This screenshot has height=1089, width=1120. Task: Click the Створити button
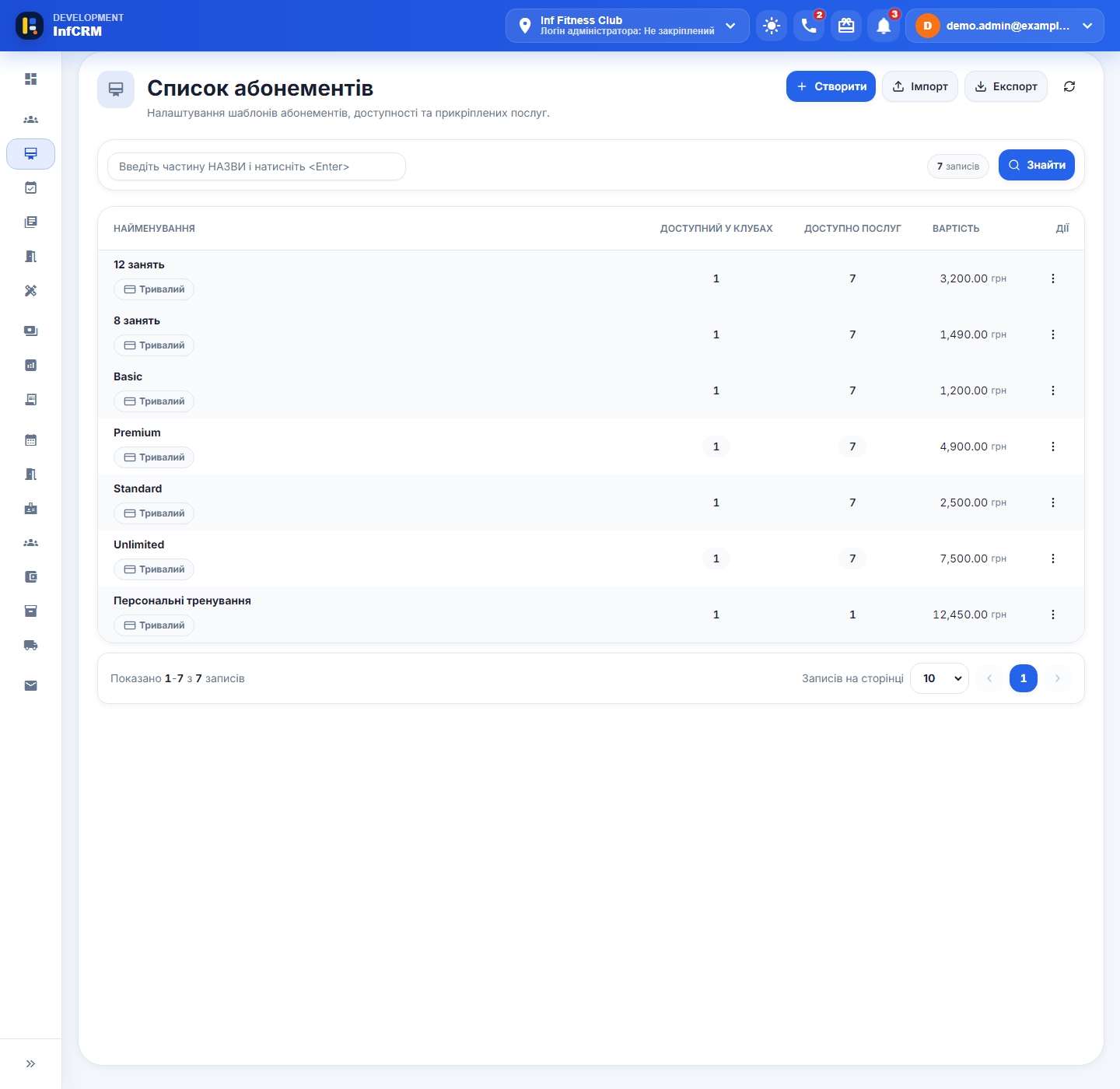point(831,86)
